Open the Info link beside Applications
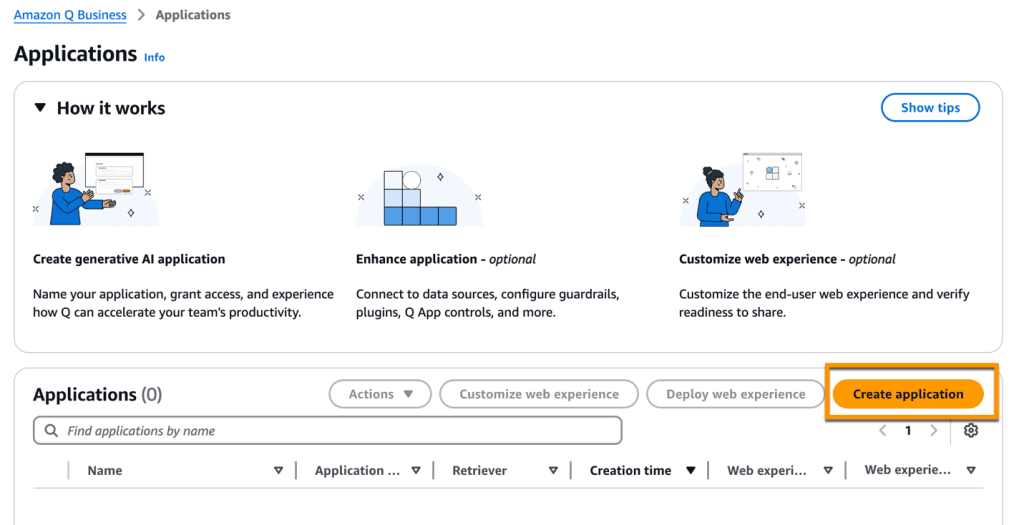Viewport: 1024px width, 525px height. tap(154, 57)
